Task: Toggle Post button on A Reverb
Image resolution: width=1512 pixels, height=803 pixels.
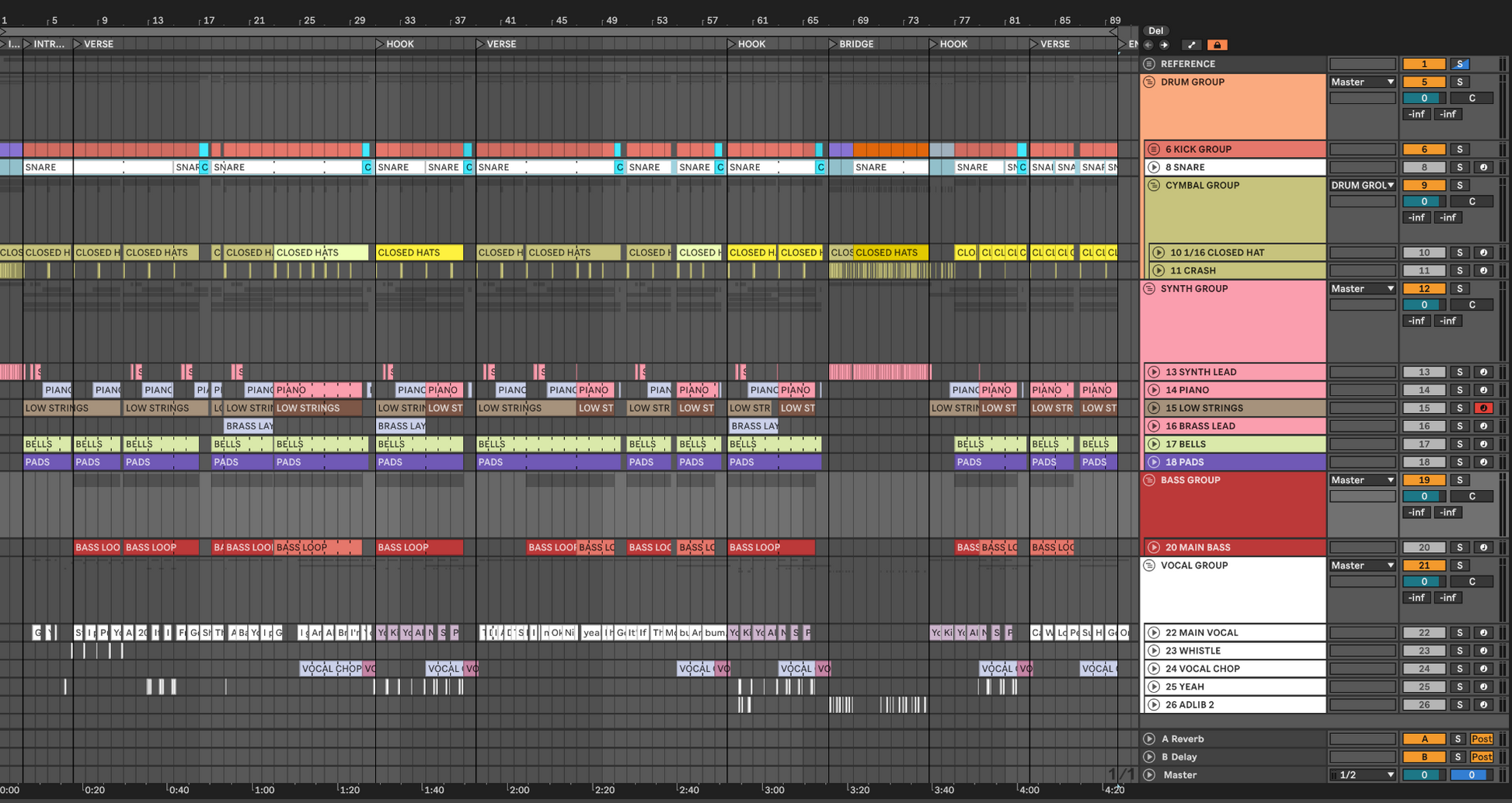Action: 1481,739
